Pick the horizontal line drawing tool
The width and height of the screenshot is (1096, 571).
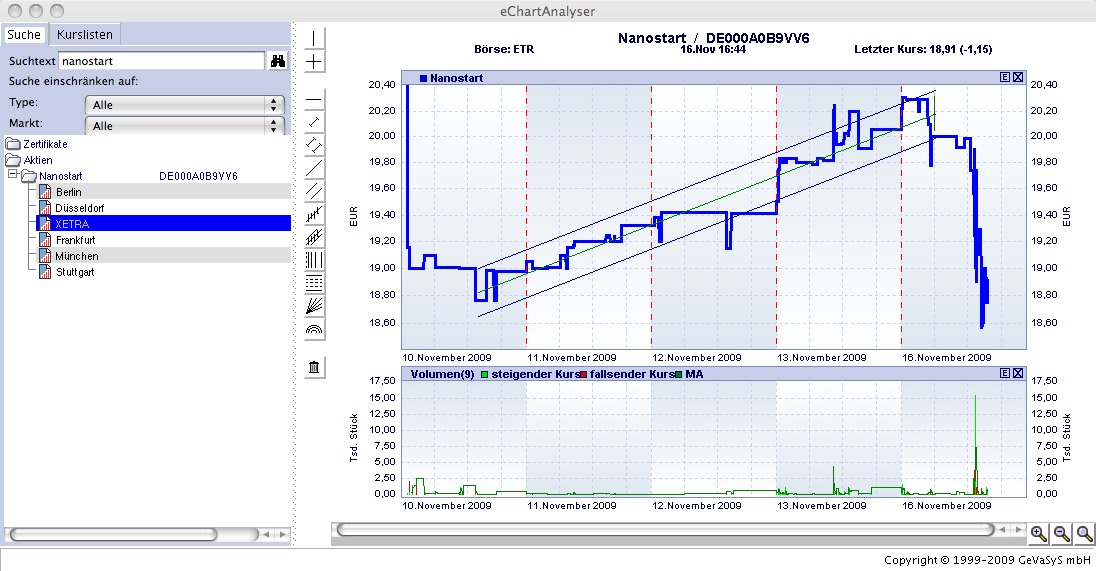click(314, 101)
